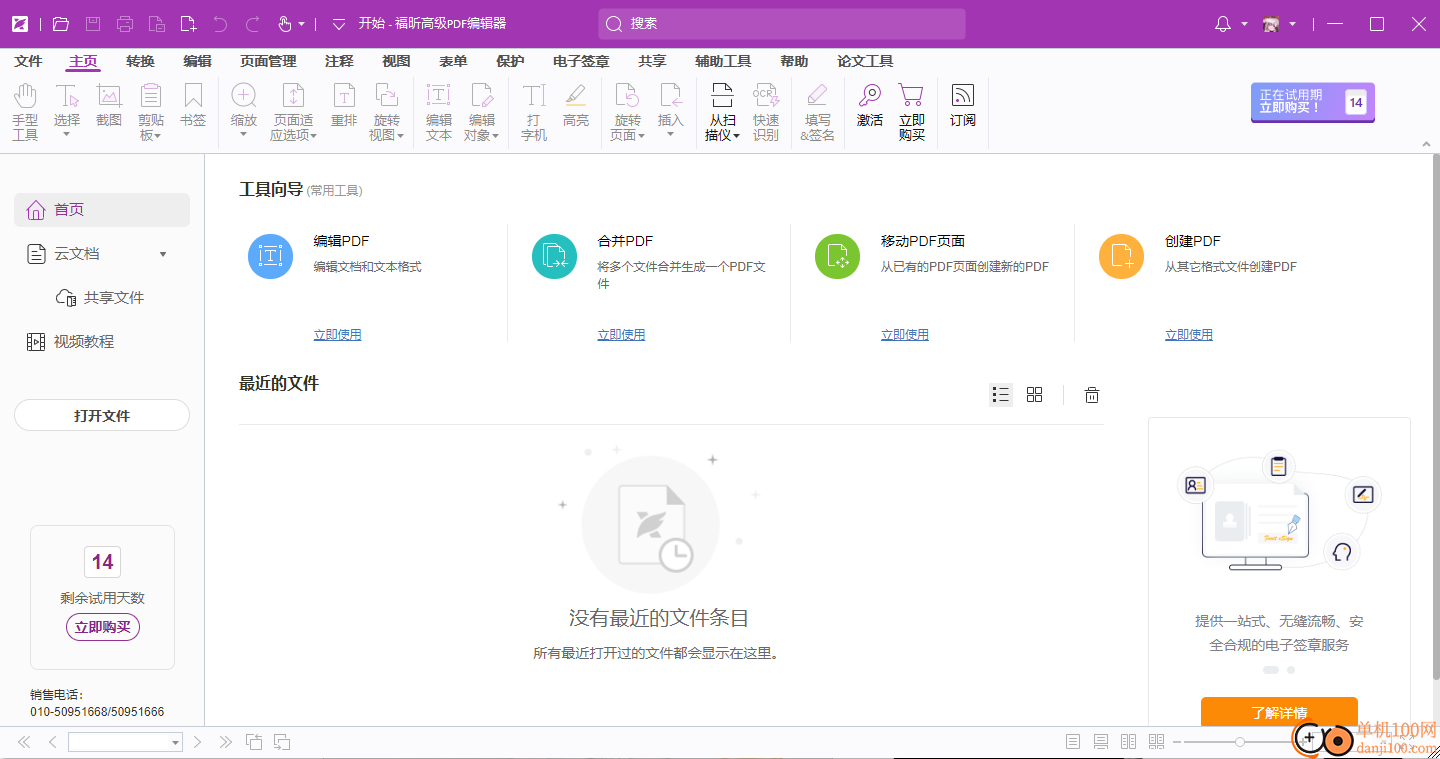
Task: Delete recent files with trash icon
Action: click(1092, 395)
